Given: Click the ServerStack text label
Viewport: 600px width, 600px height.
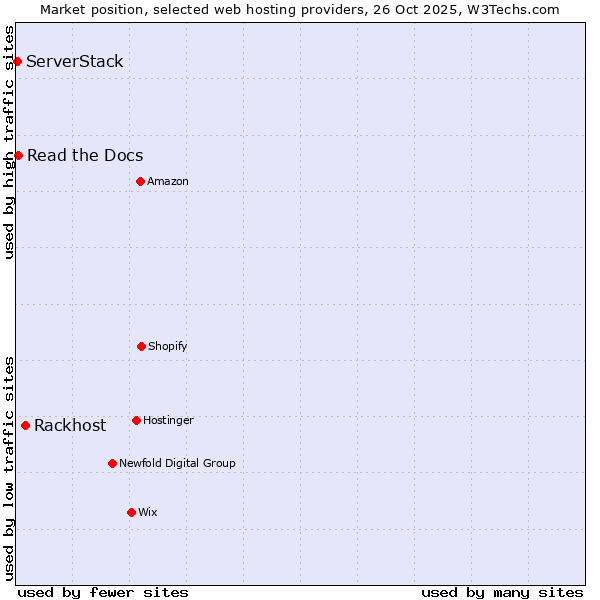Looking at the screenshot, I should (x=75, y=61).
